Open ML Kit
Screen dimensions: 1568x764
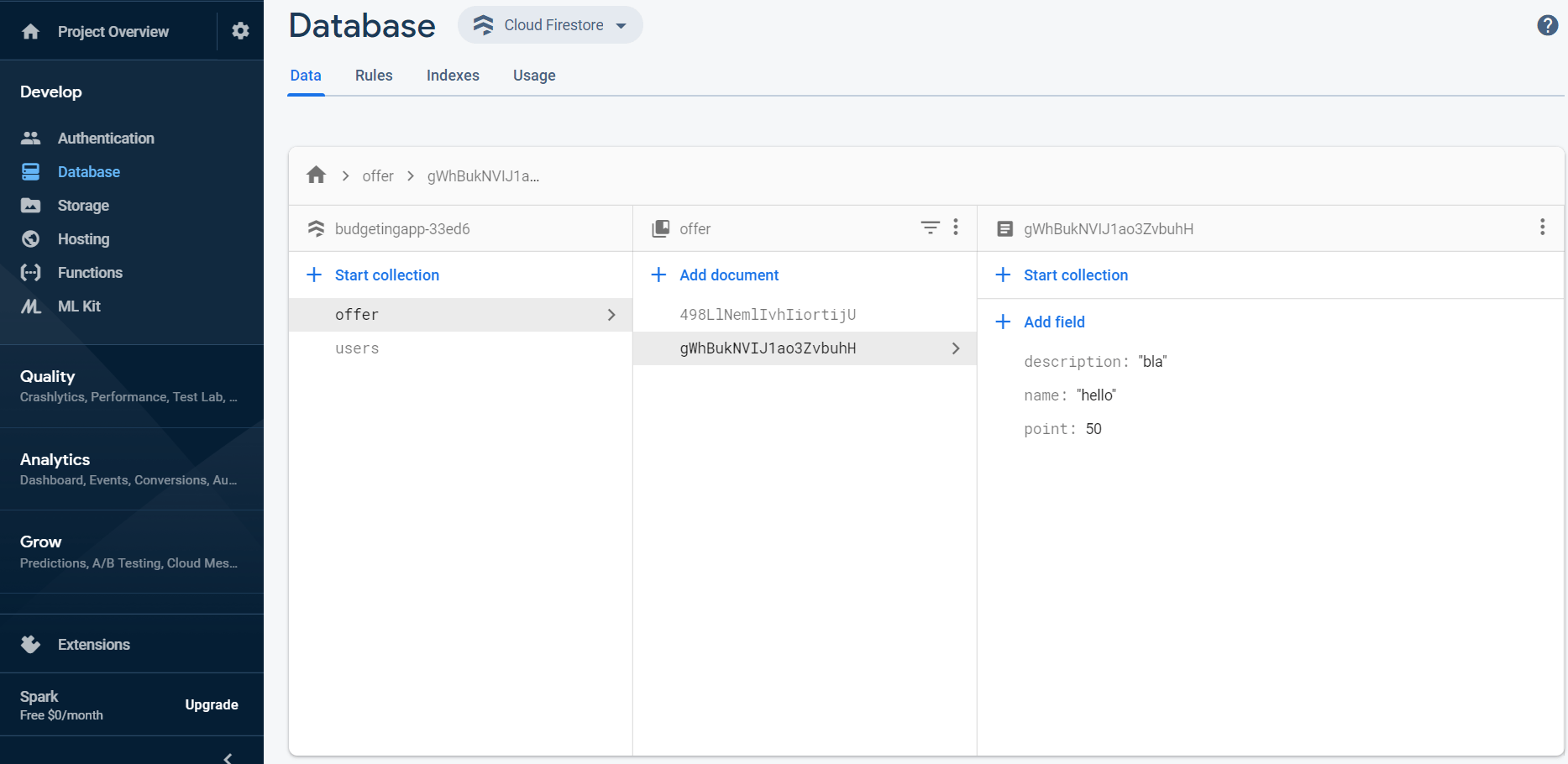coord(78,306)
